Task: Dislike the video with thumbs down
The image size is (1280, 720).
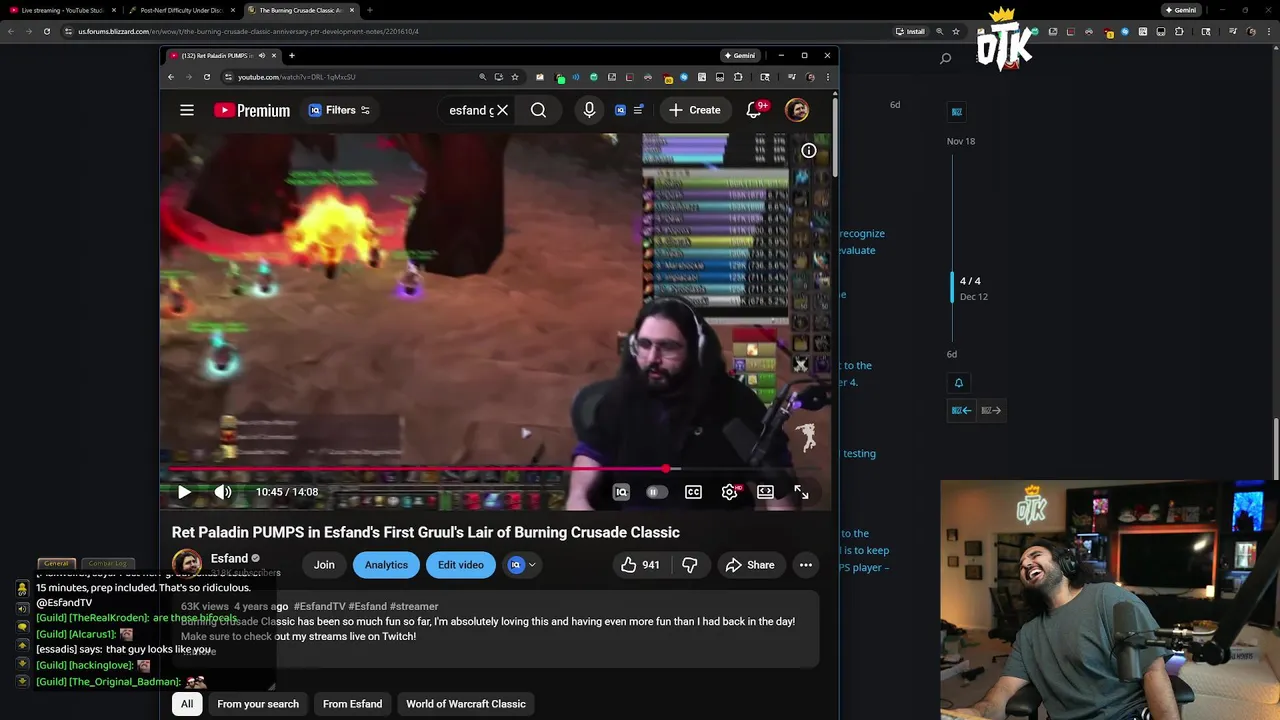Action: pos(689,565)
